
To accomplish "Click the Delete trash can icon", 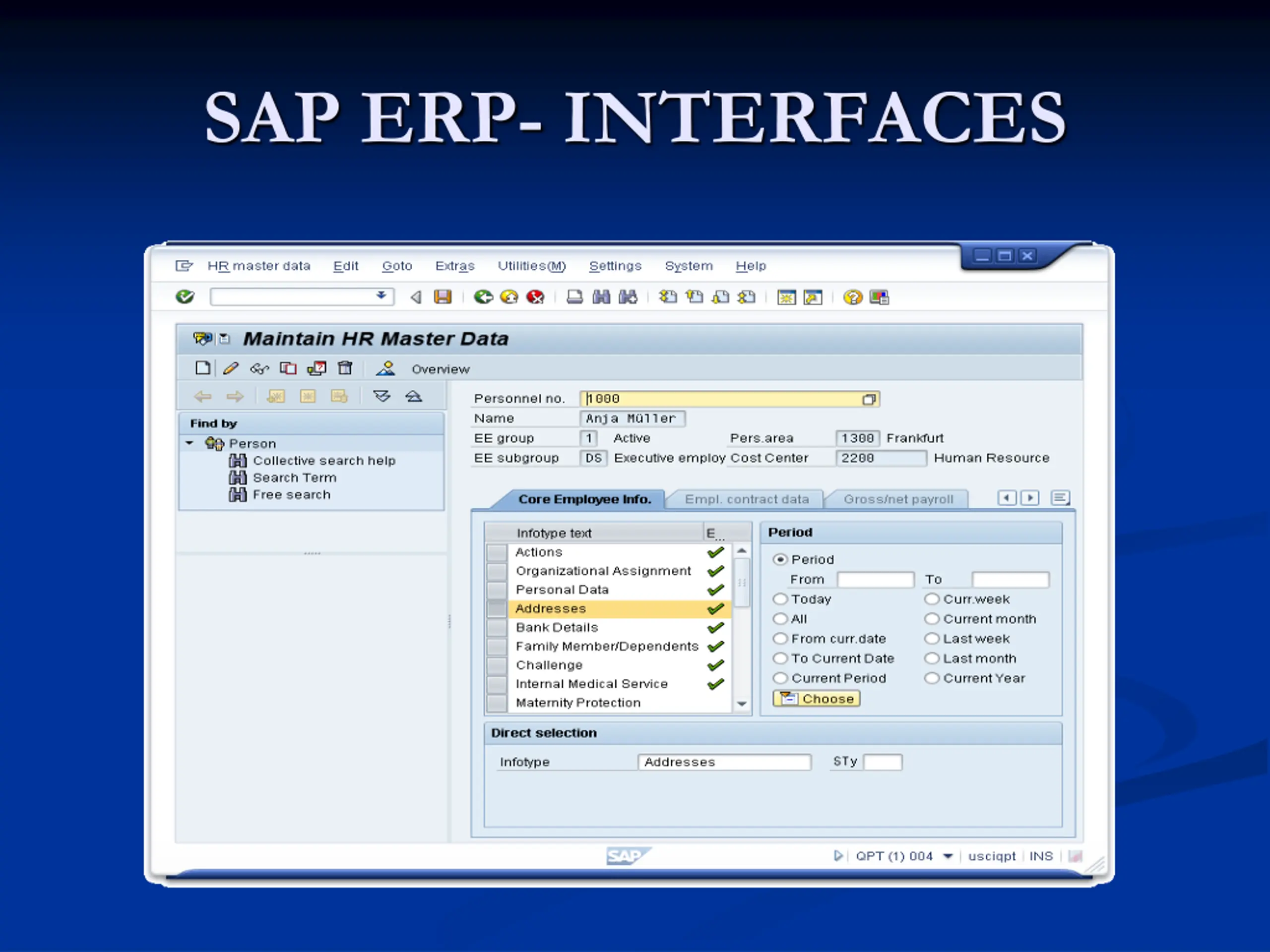I will coord(345,368).
